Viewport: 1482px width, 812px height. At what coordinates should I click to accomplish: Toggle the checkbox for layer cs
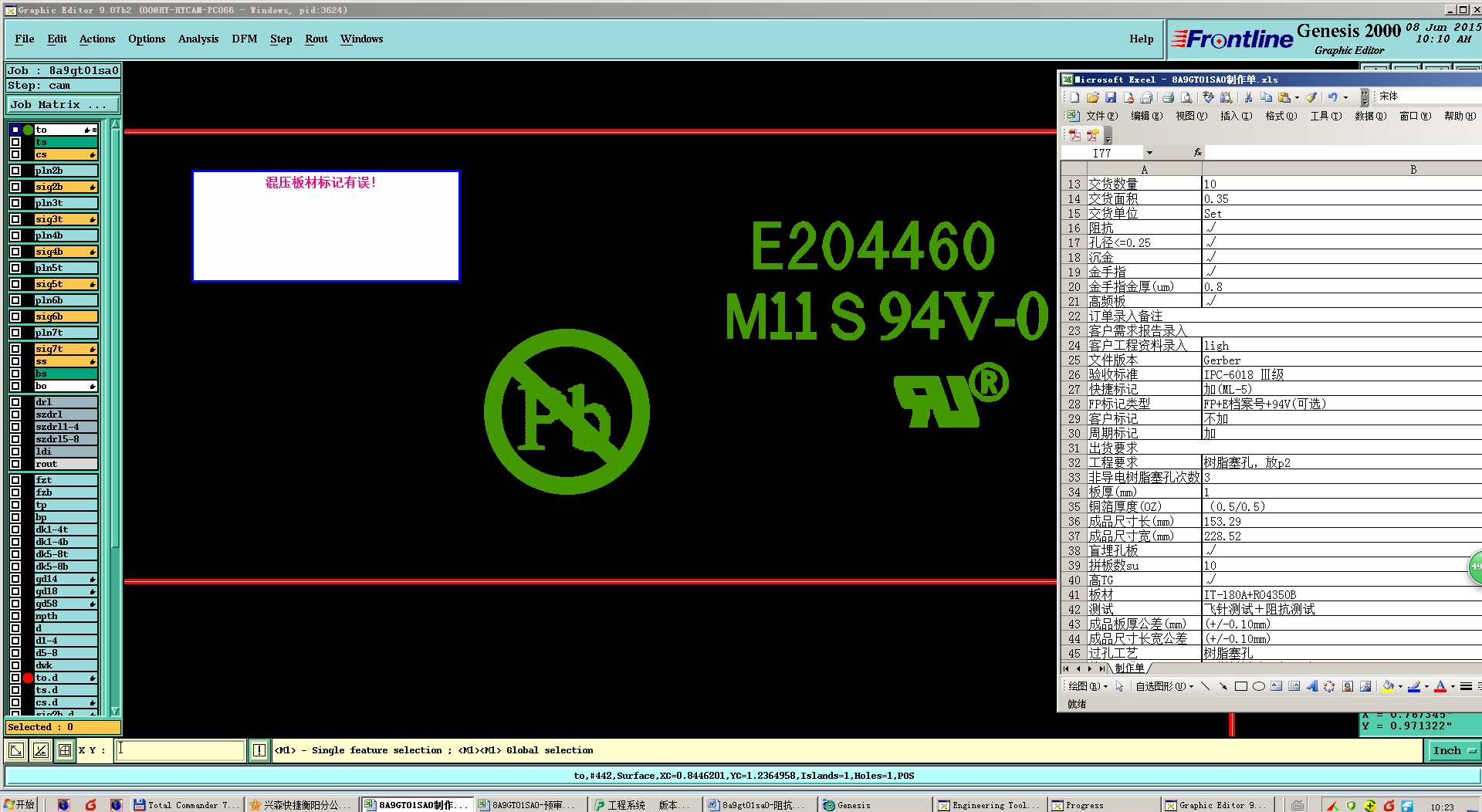pyautogui.click(x=15, y=154)
